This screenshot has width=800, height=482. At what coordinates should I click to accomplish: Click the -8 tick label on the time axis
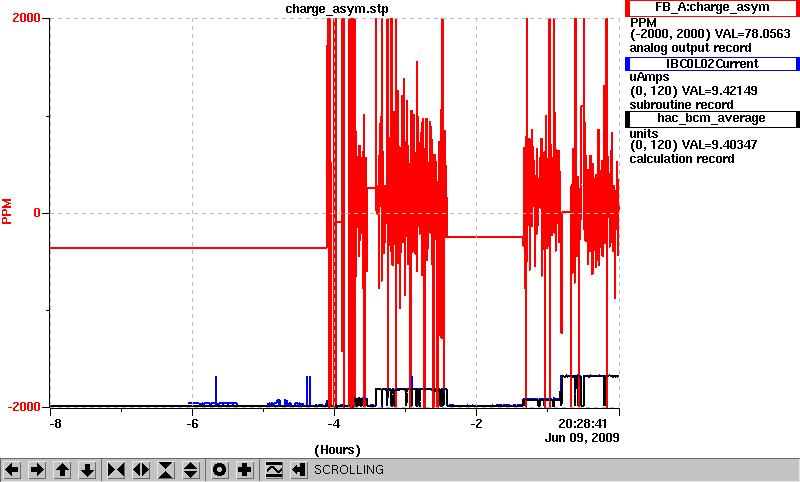[x=55, y=424]
